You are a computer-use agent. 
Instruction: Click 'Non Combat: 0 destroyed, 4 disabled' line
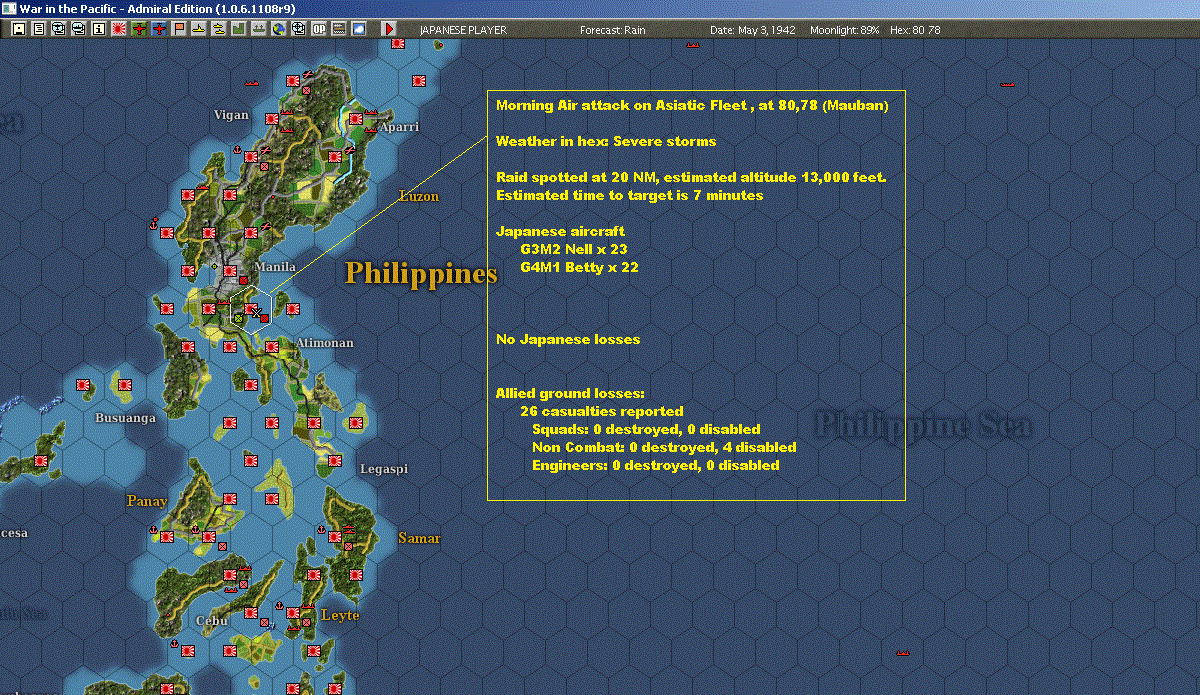pyautogui.click(x=664, y=447)
